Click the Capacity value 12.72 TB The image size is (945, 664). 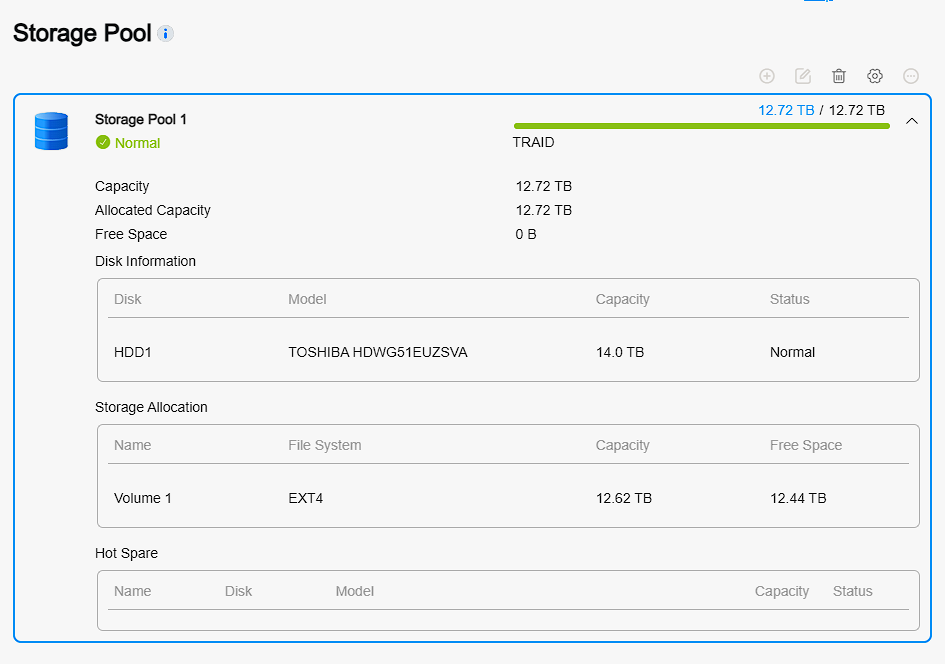click(x=544, y=186)
